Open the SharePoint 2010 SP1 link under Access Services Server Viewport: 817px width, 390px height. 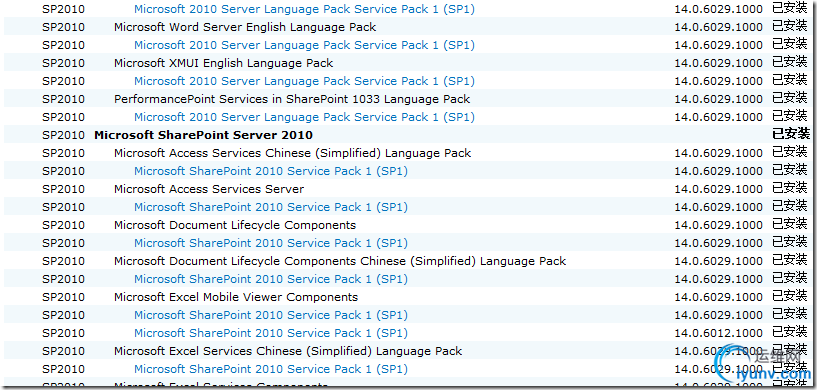click(x=271, y=207)
